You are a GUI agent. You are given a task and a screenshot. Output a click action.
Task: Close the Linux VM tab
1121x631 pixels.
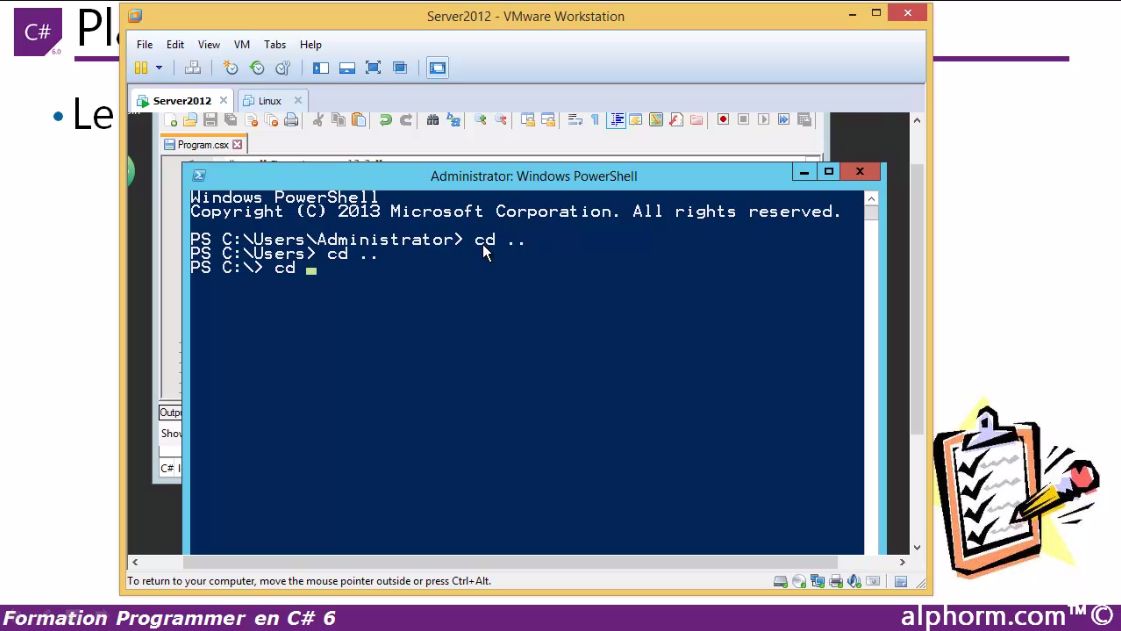click(x=298, y=100)
